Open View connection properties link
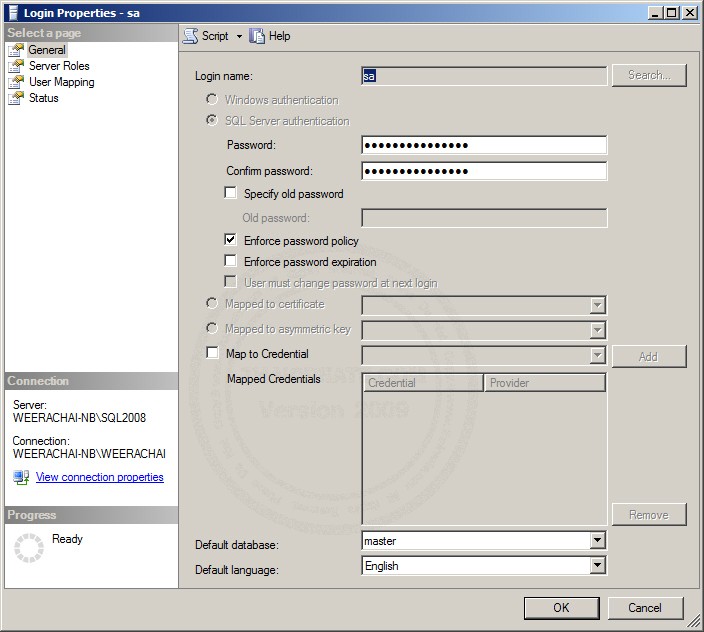 tap(100, 477)
